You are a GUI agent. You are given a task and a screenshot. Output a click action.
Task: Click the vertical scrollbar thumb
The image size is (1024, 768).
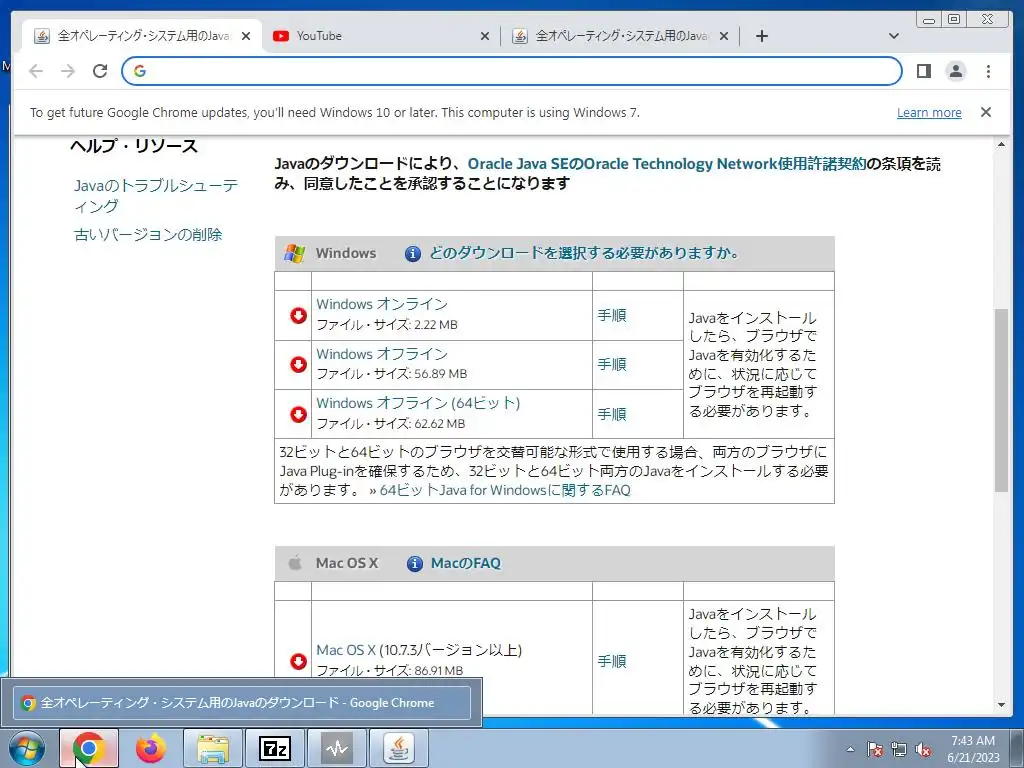tap(1001, 400)
